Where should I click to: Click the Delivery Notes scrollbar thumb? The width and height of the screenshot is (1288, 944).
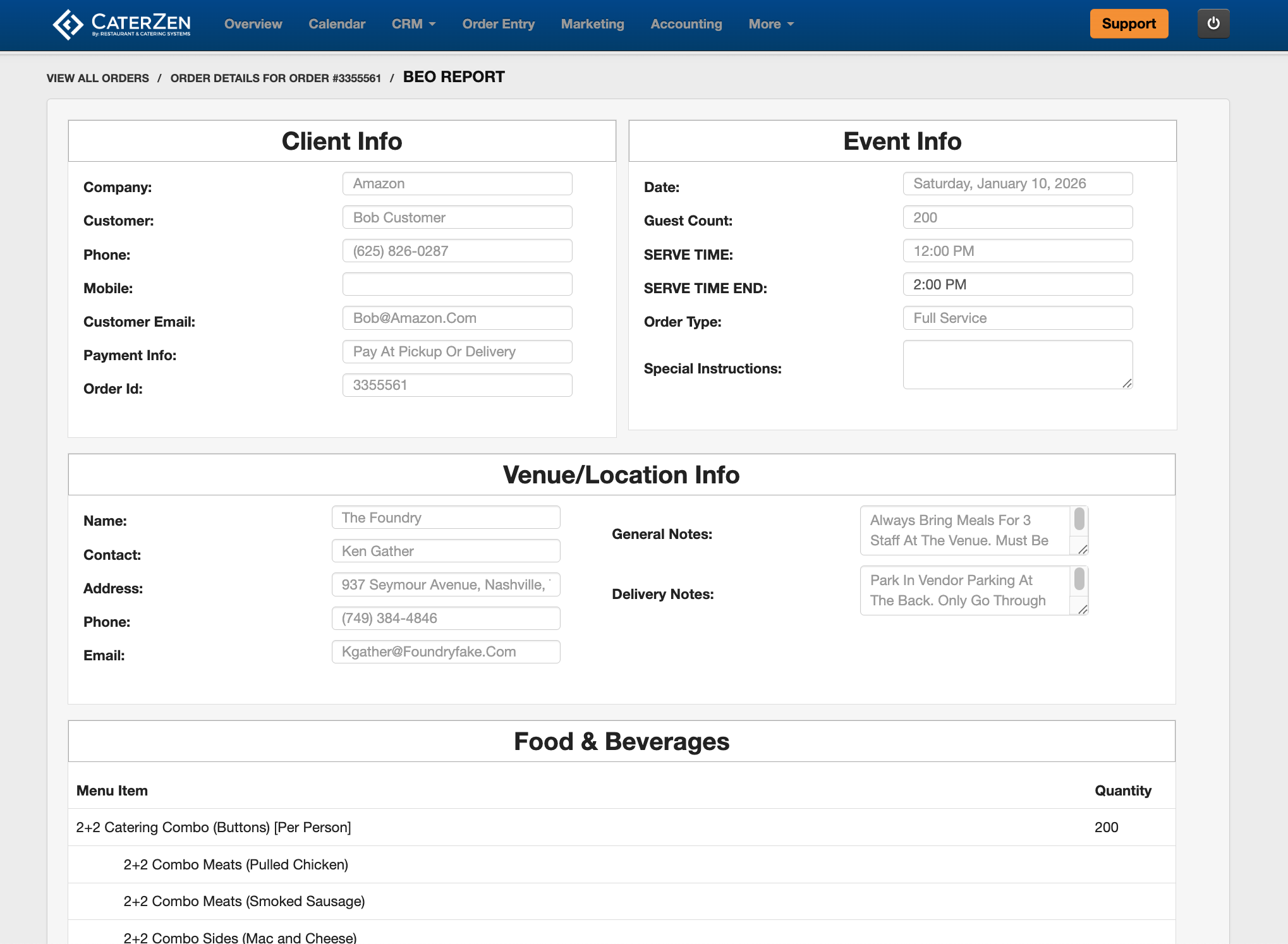(x=1079, y=579)
